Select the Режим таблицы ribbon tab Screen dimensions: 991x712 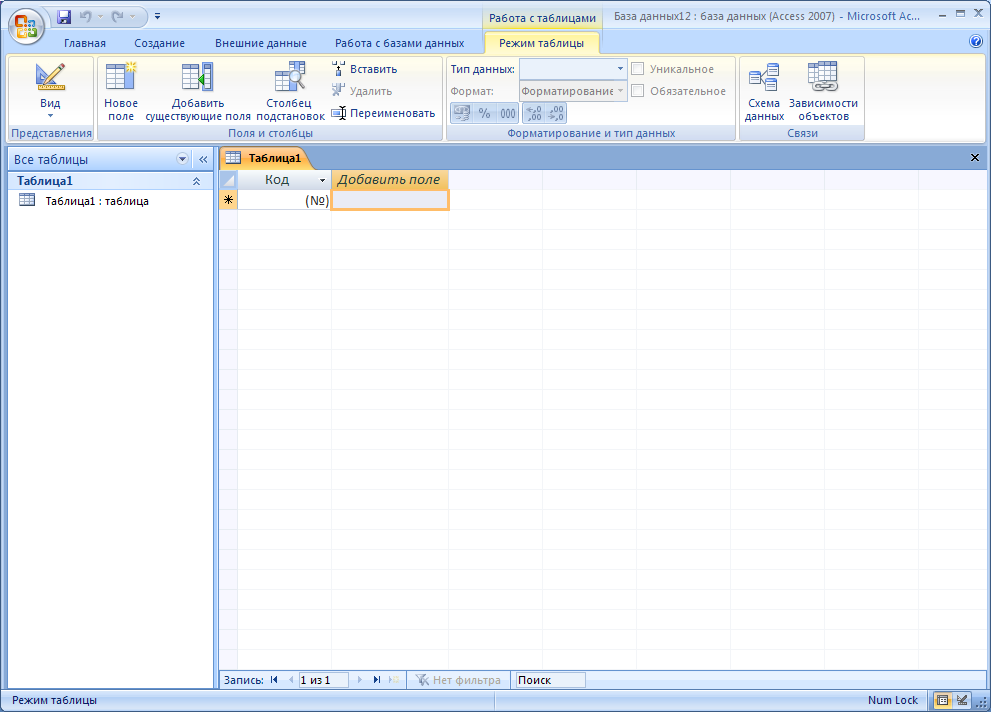coord(542,43)
